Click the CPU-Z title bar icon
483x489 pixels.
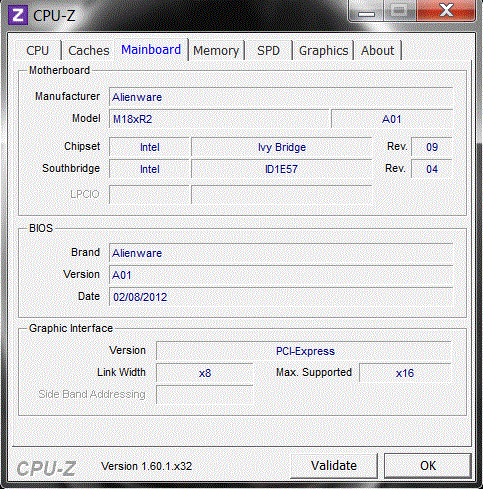(18, 15)
